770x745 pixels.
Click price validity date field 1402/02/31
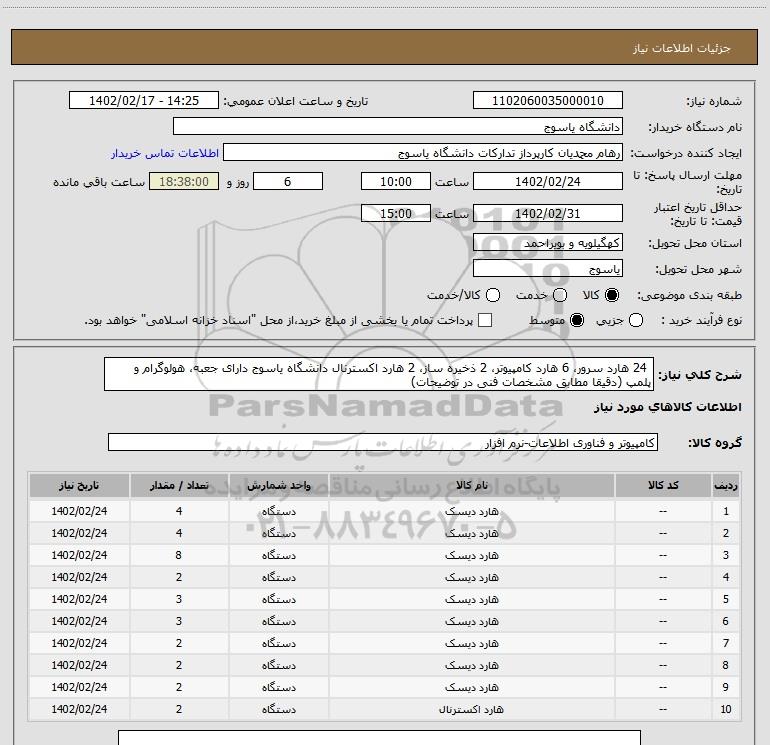[x=548, y=213]
